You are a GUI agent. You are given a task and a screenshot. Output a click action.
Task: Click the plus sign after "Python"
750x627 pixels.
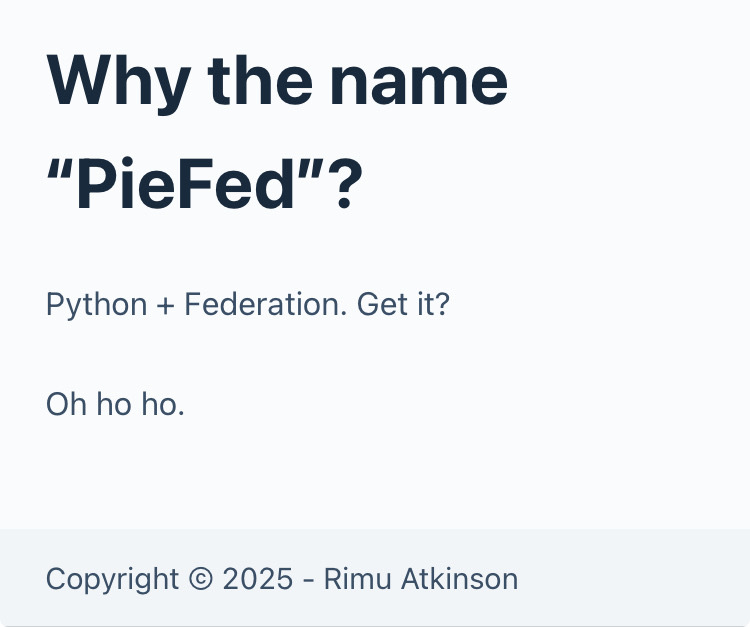166,304
